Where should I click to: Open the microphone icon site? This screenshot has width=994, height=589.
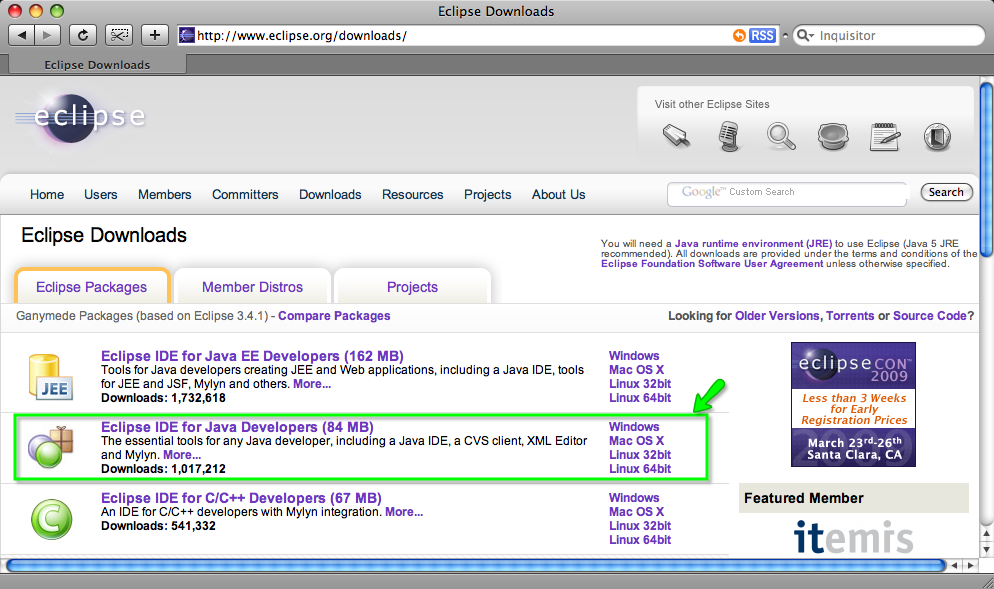729,136
